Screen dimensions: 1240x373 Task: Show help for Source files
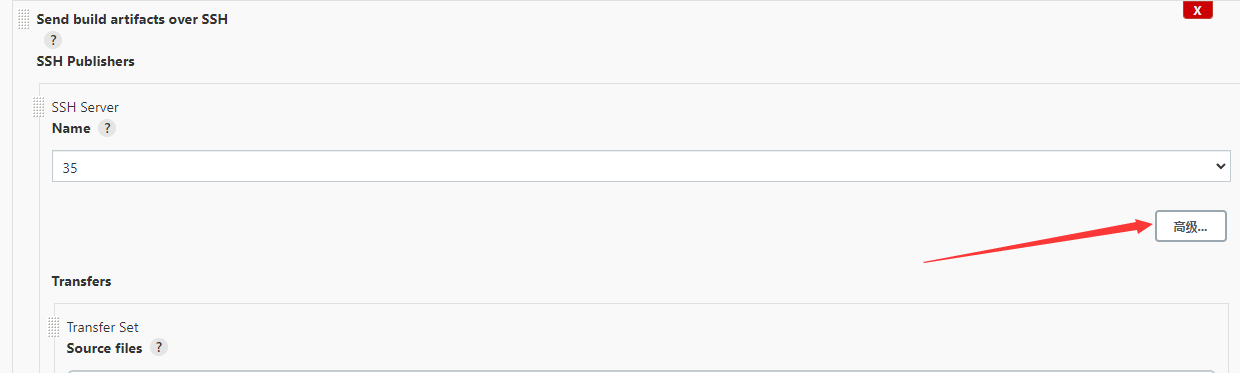pos(159,348)
